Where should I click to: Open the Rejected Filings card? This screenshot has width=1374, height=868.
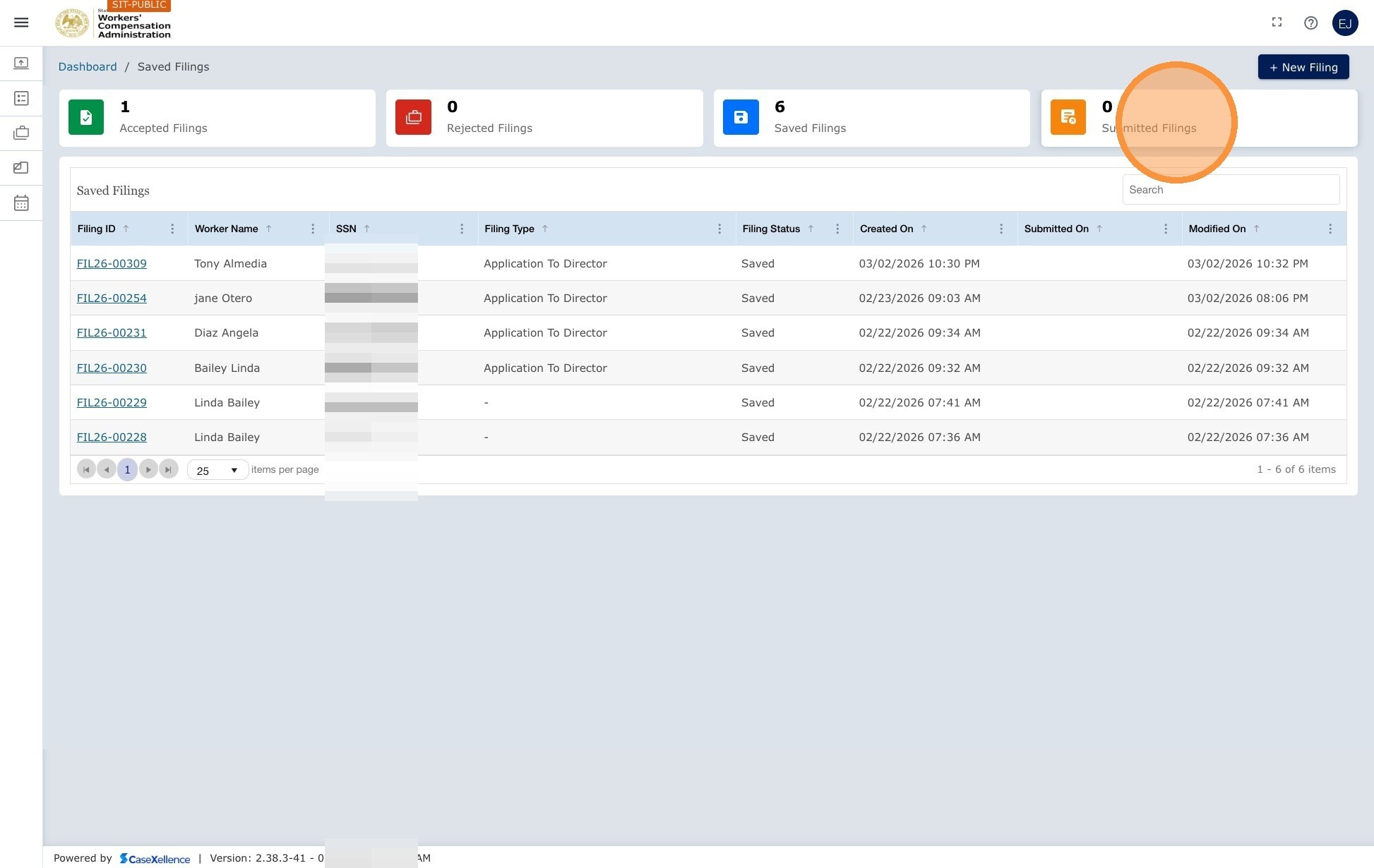tap(544, 118)
